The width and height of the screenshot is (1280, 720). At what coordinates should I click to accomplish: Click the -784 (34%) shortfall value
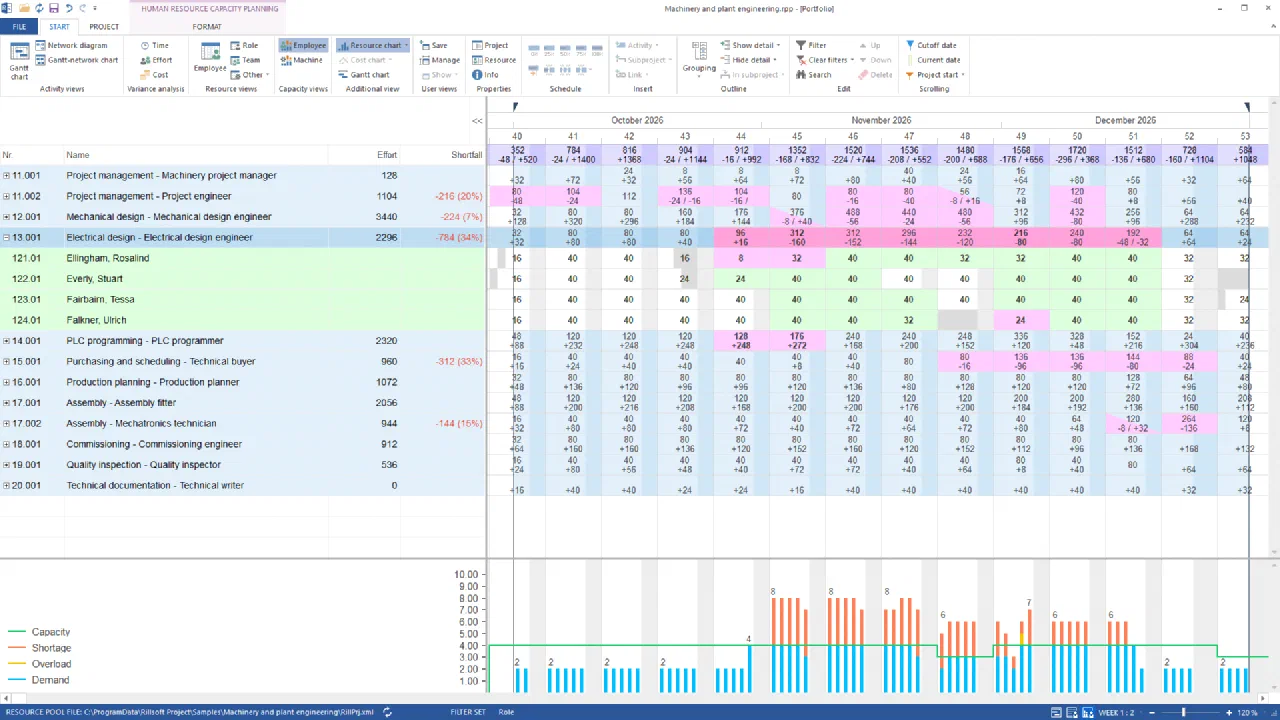458,238
